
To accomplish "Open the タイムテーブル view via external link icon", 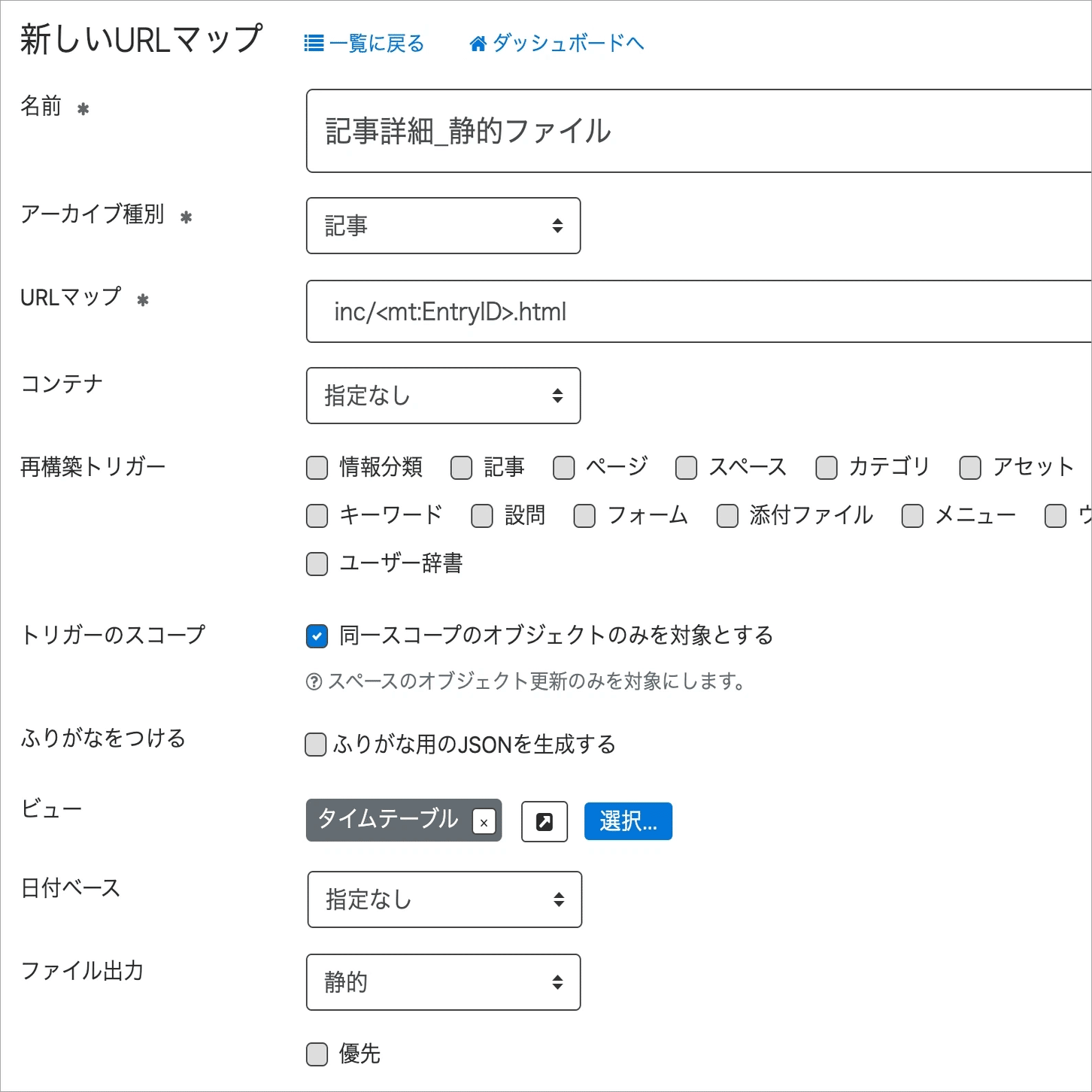I will (544, 821).
